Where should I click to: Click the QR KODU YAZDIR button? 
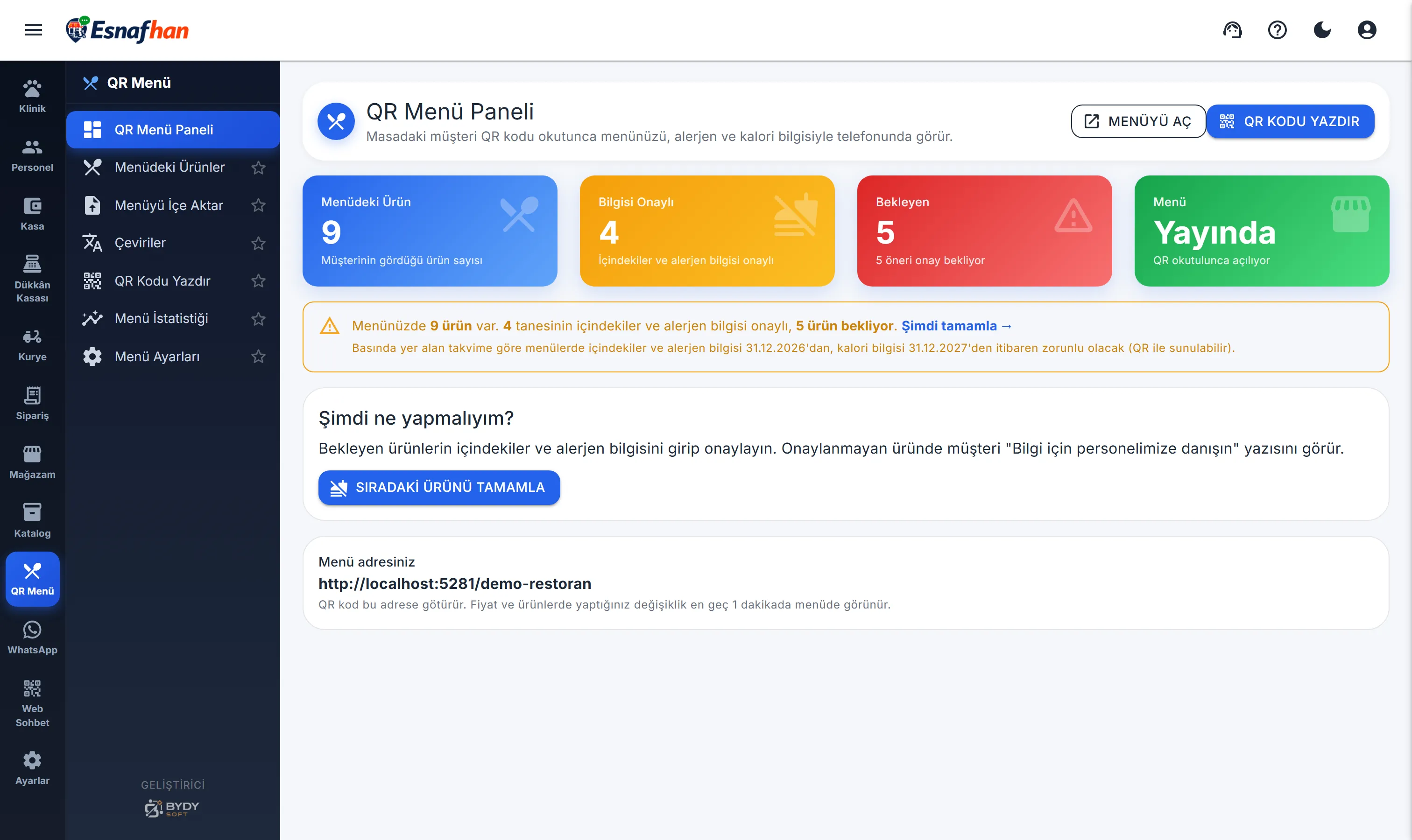tap(1290, 121)
